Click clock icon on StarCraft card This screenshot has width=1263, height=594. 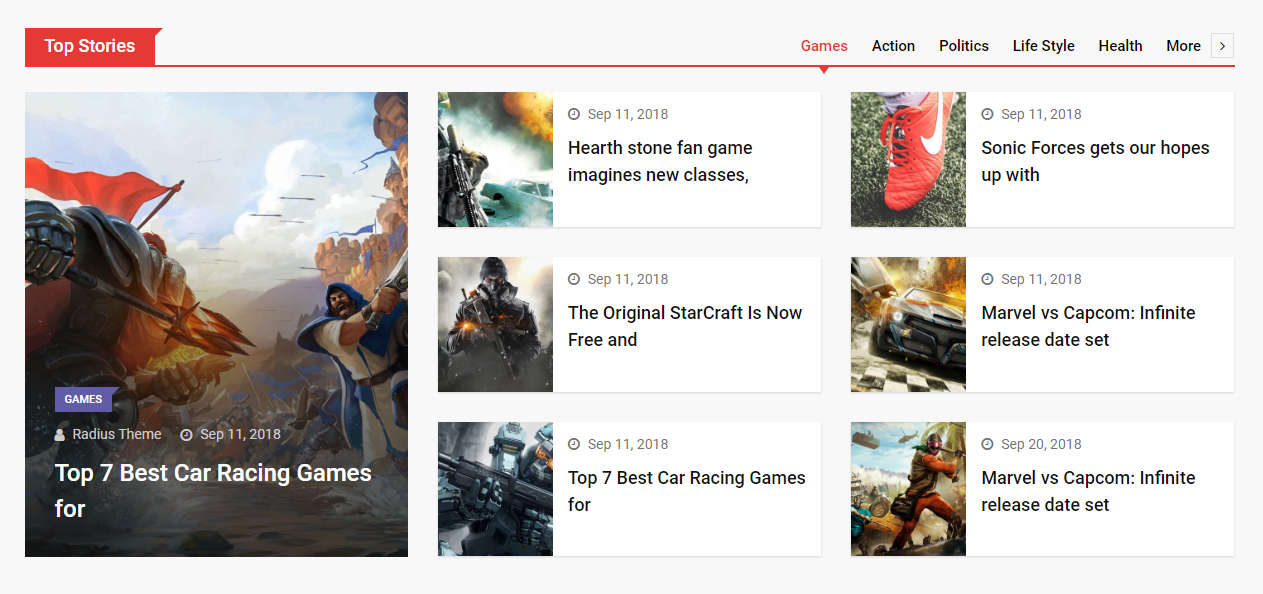pyautogui.click(x=574, y=279)
